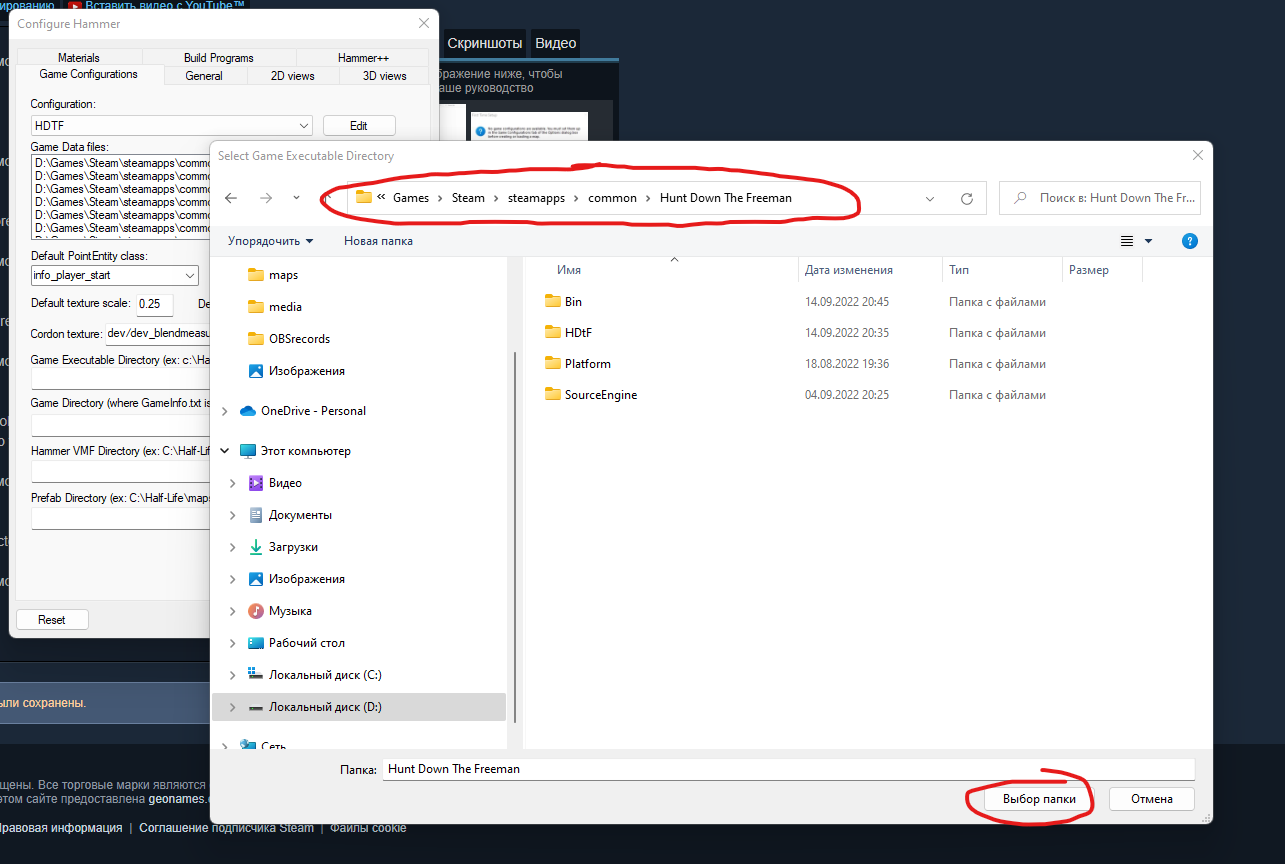Sort by Имя column header
The width and height of the screenshot is (1285, 864).
click(569, 270)
